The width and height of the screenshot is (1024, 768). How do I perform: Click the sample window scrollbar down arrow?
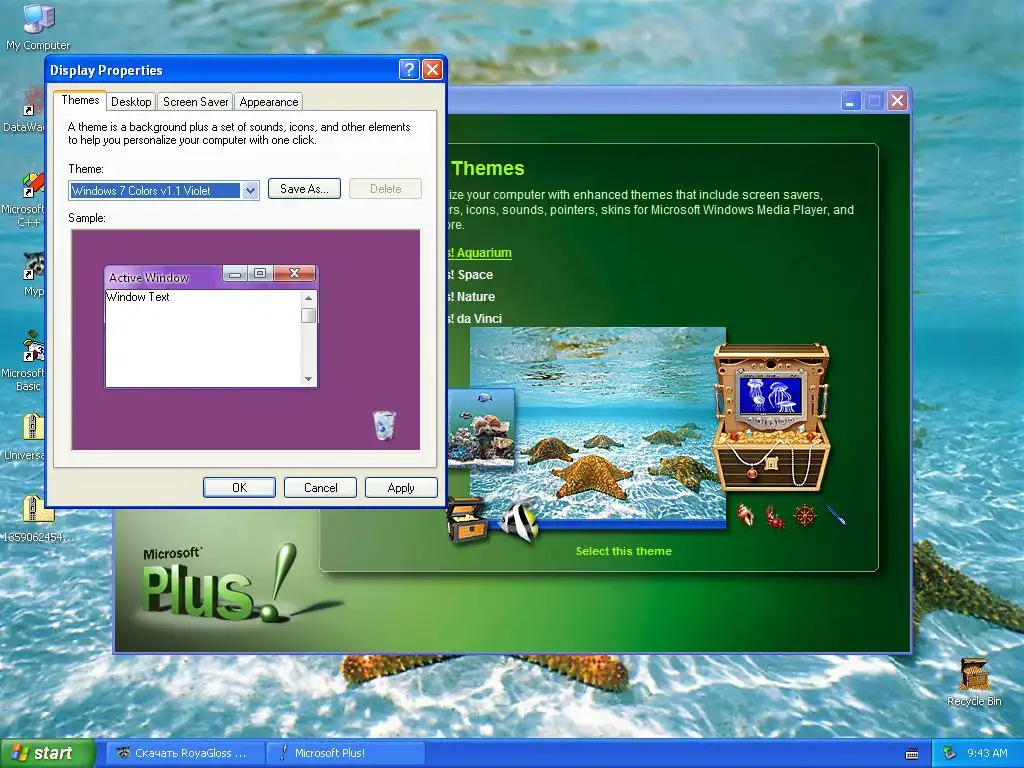pos(308,379)
